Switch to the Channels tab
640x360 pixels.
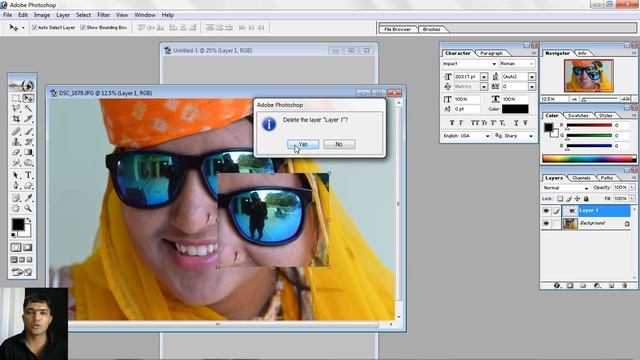click(x=581, y=178)
